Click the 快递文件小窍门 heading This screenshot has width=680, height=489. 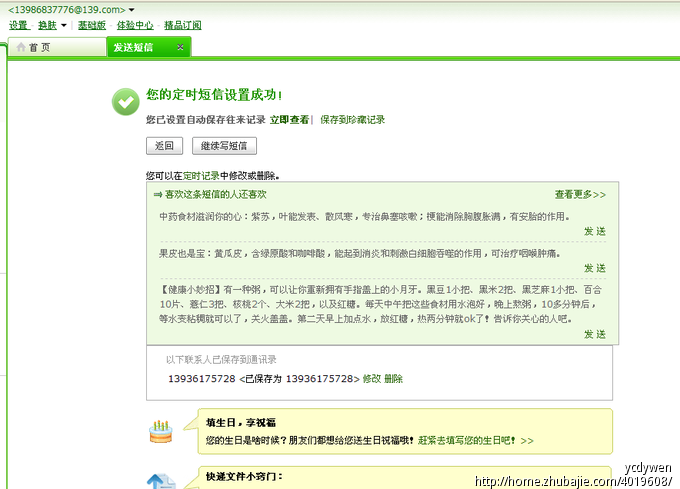(x=244, y=476)
